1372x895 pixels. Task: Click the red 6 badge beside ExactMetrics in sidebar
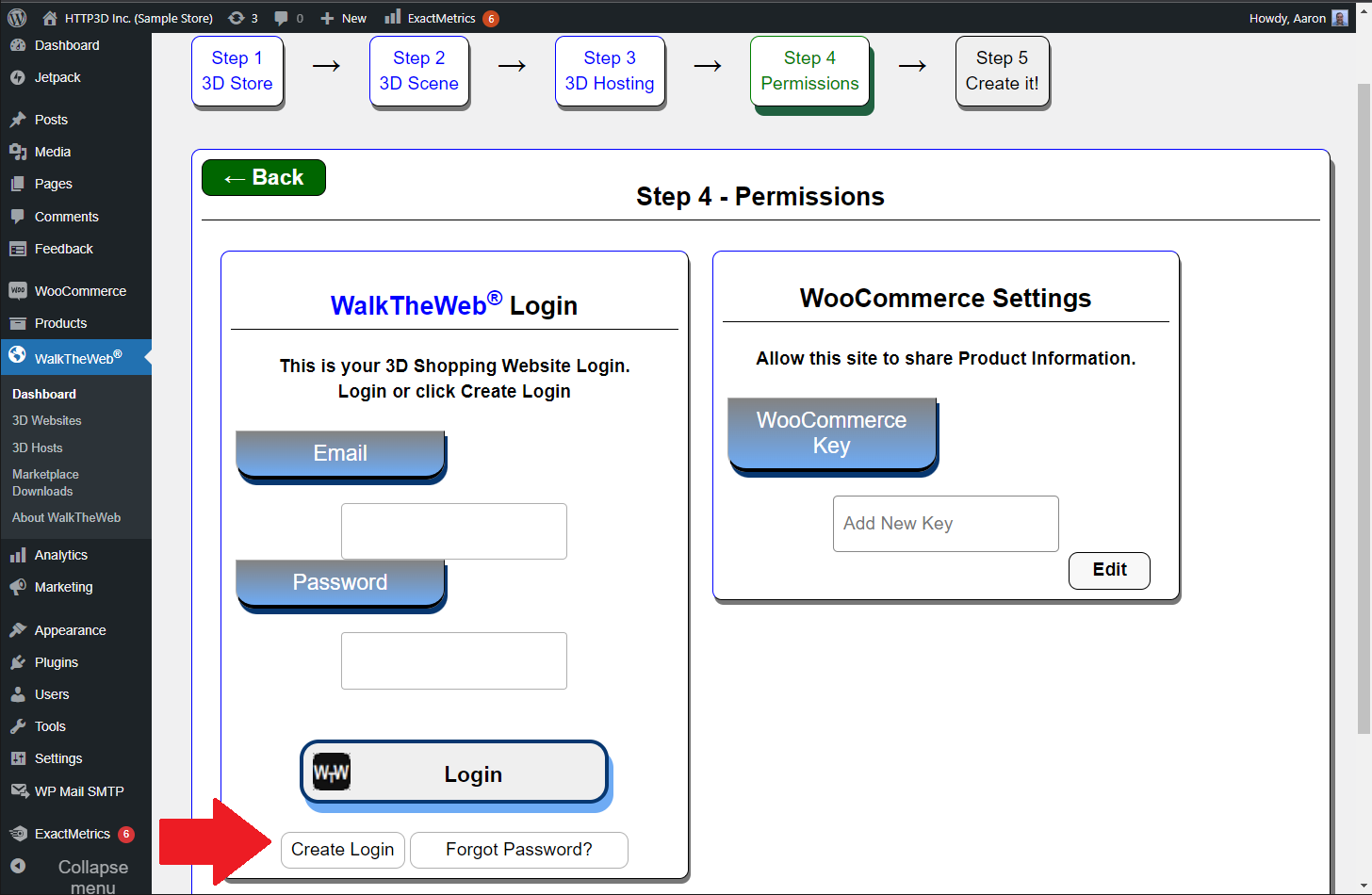pos(126,834)
